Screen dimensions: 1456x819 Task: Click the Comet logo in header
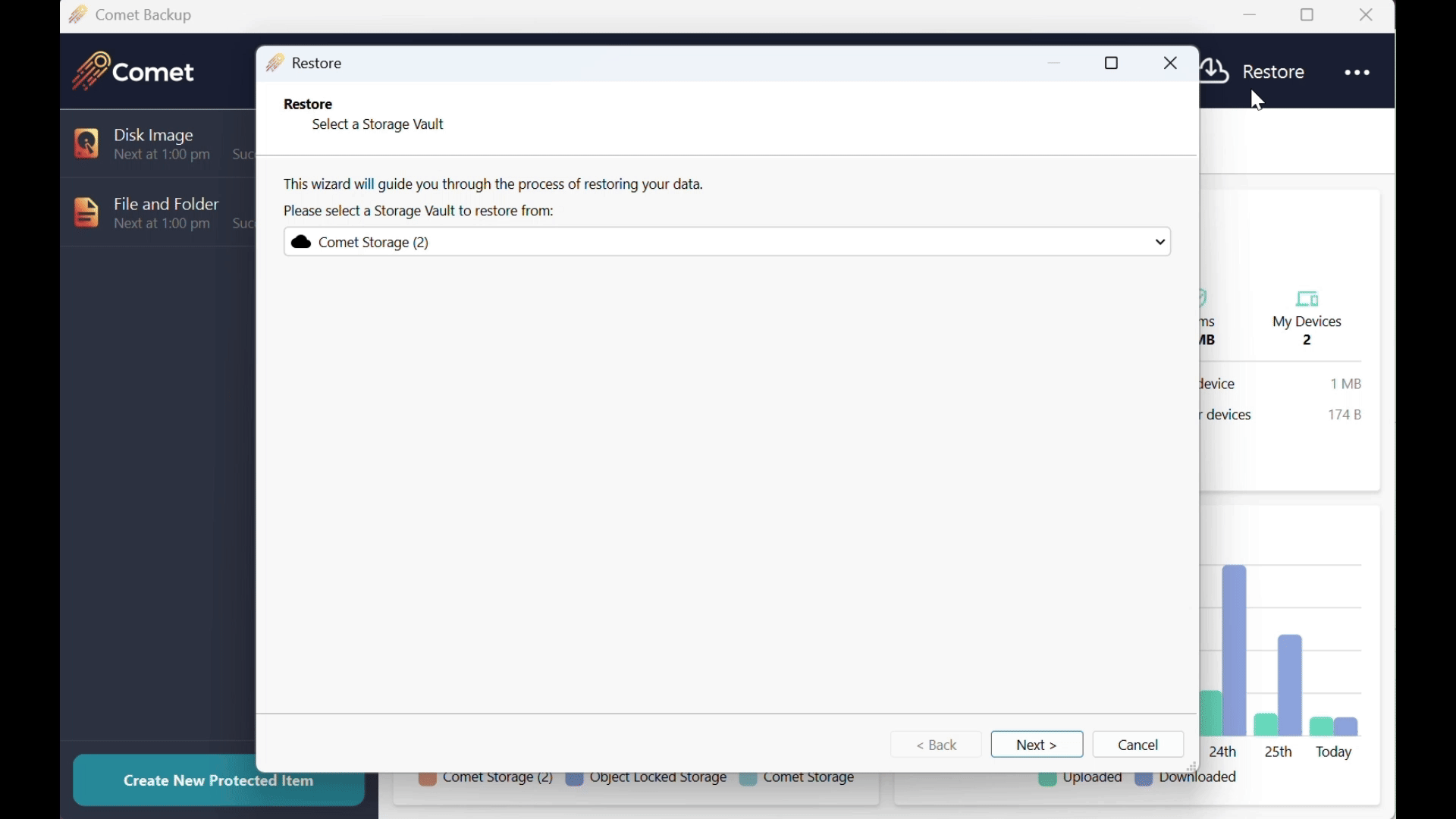[x=133, y=71]
